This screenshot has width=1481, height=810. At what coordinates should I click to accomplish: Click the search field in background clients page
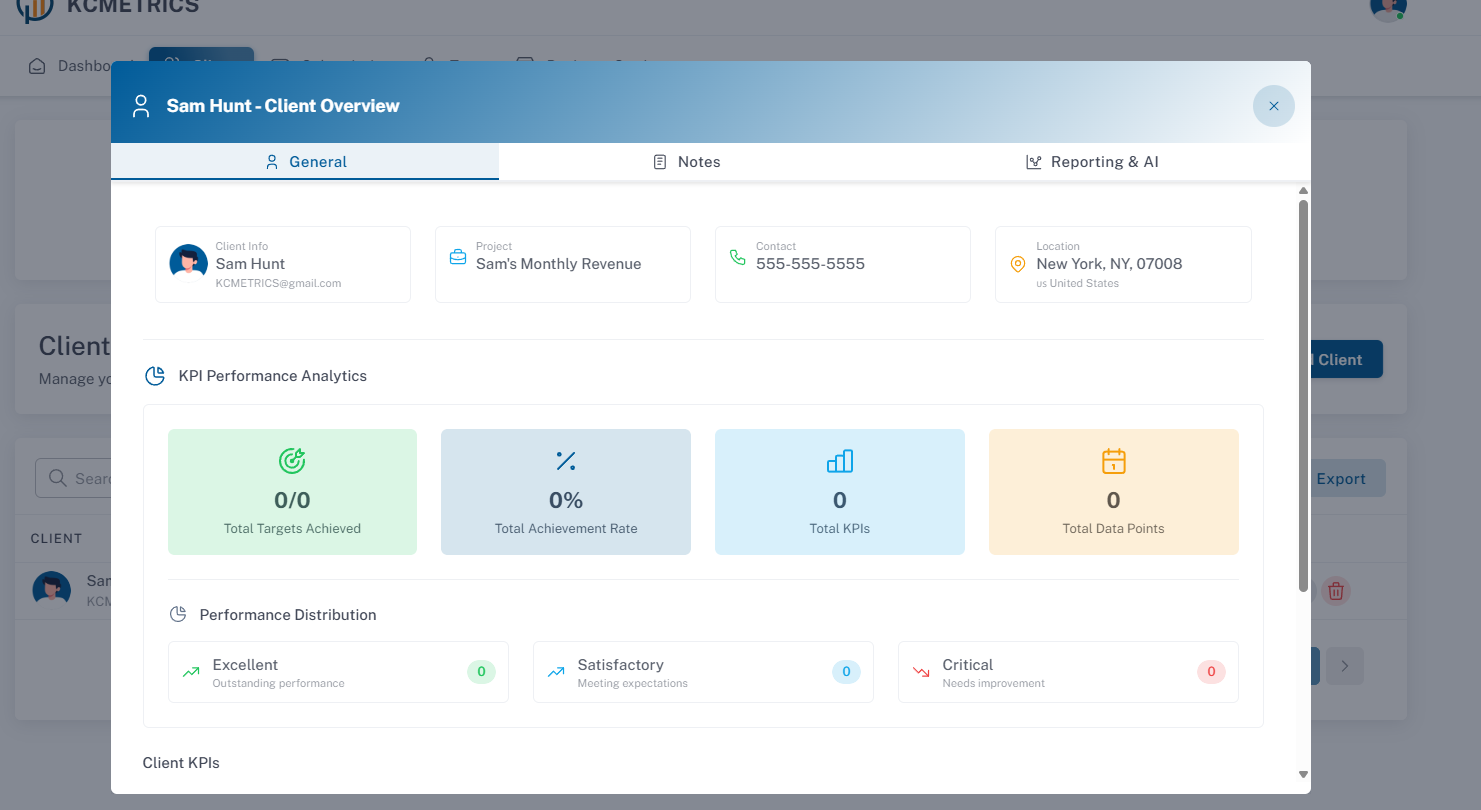74,478
